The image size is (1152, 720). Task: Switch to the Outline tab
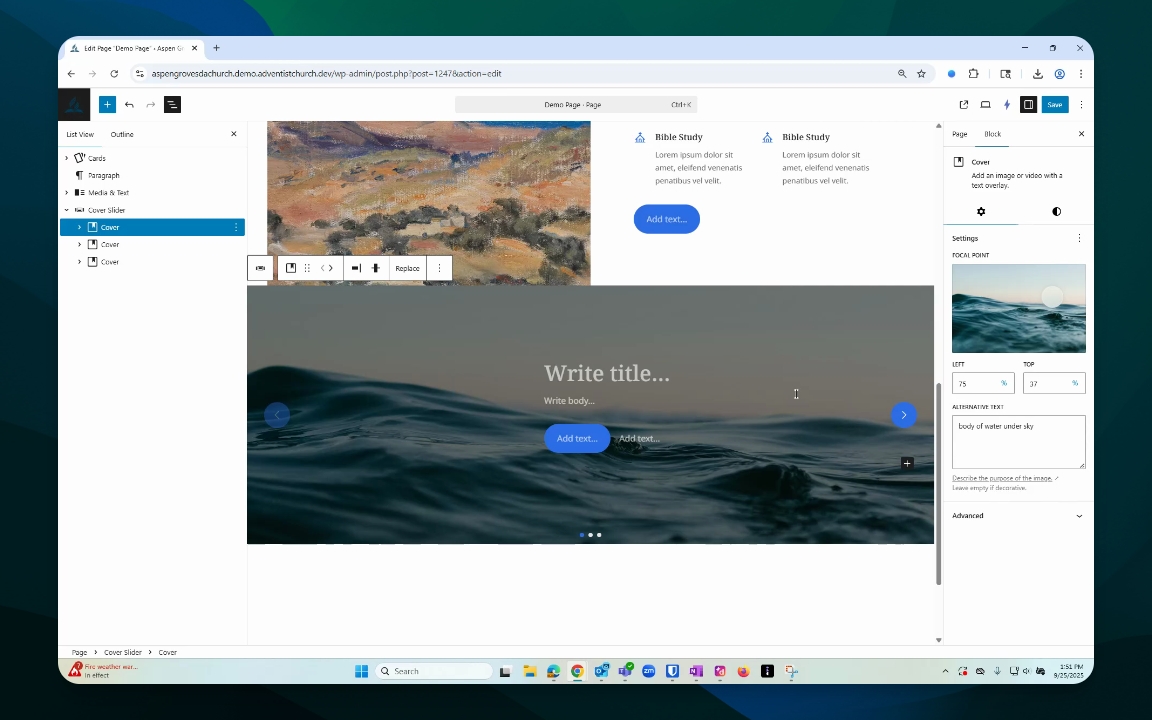122,134
